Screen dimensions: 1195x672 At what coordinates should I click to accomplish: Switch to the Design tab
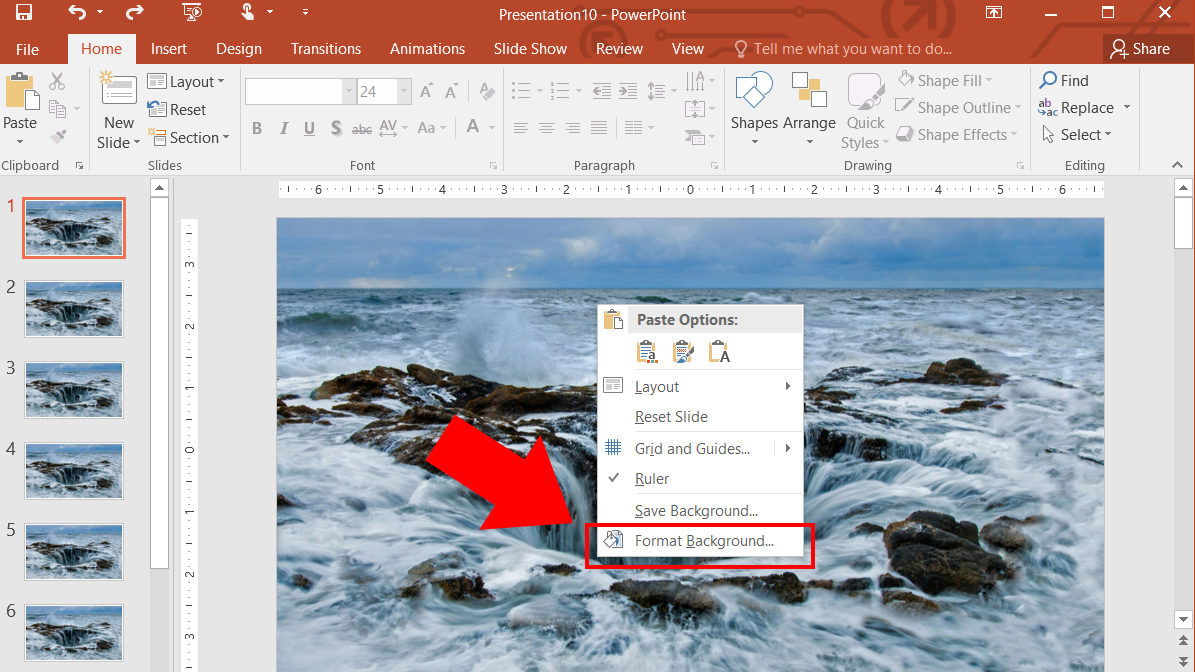(239, 49)
